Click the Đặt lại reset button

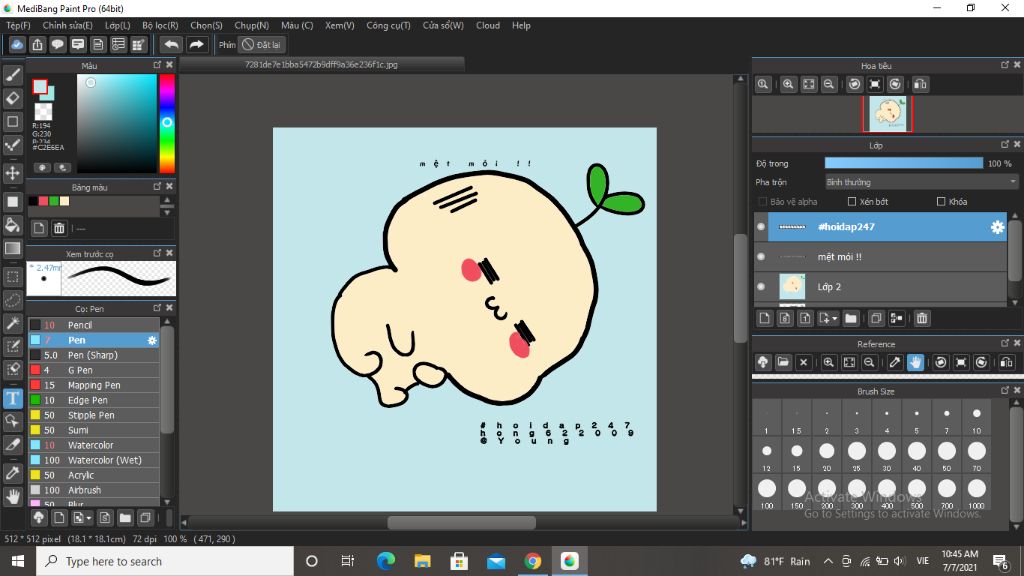pyautogui.click(x=261, y=45)
